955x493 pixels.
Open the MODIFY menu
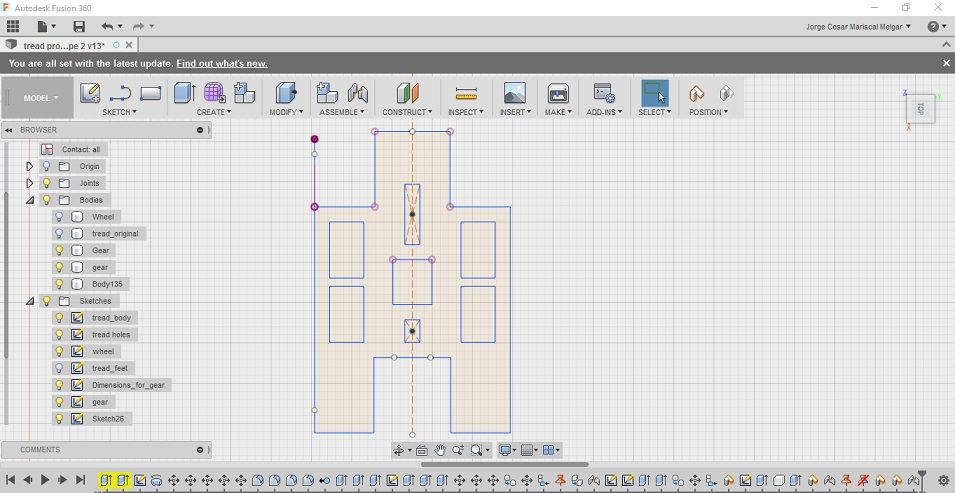click(x=285, y=112)
